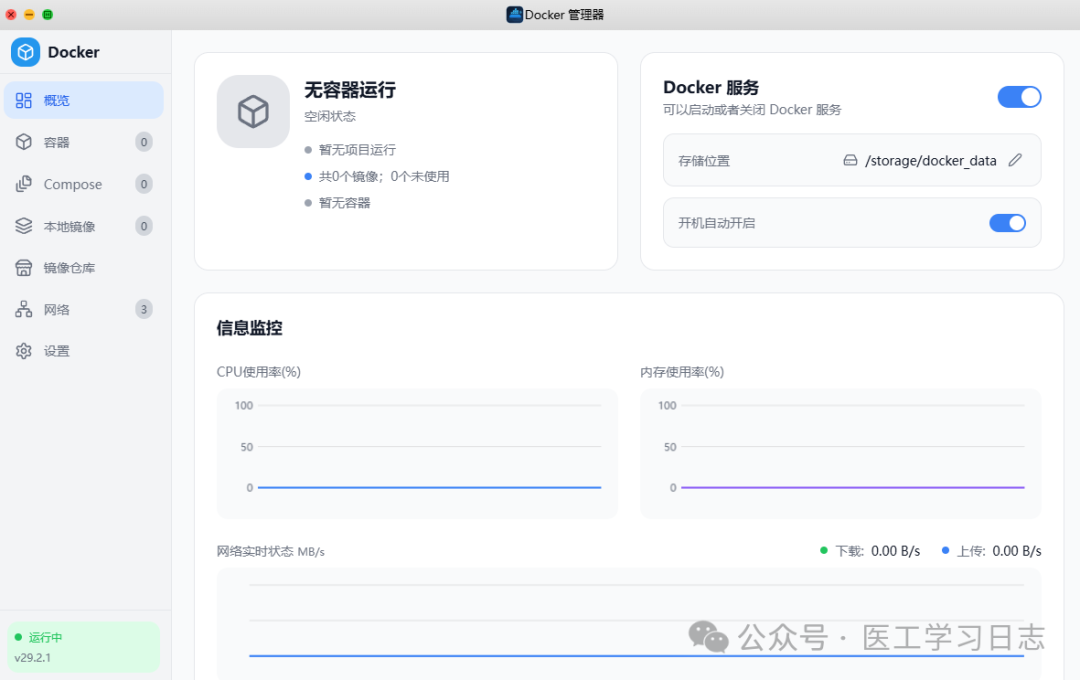1080x680 pixels.
Task: Disable the 开机自动开启 toggle
Action: (x=1007, y=223)
